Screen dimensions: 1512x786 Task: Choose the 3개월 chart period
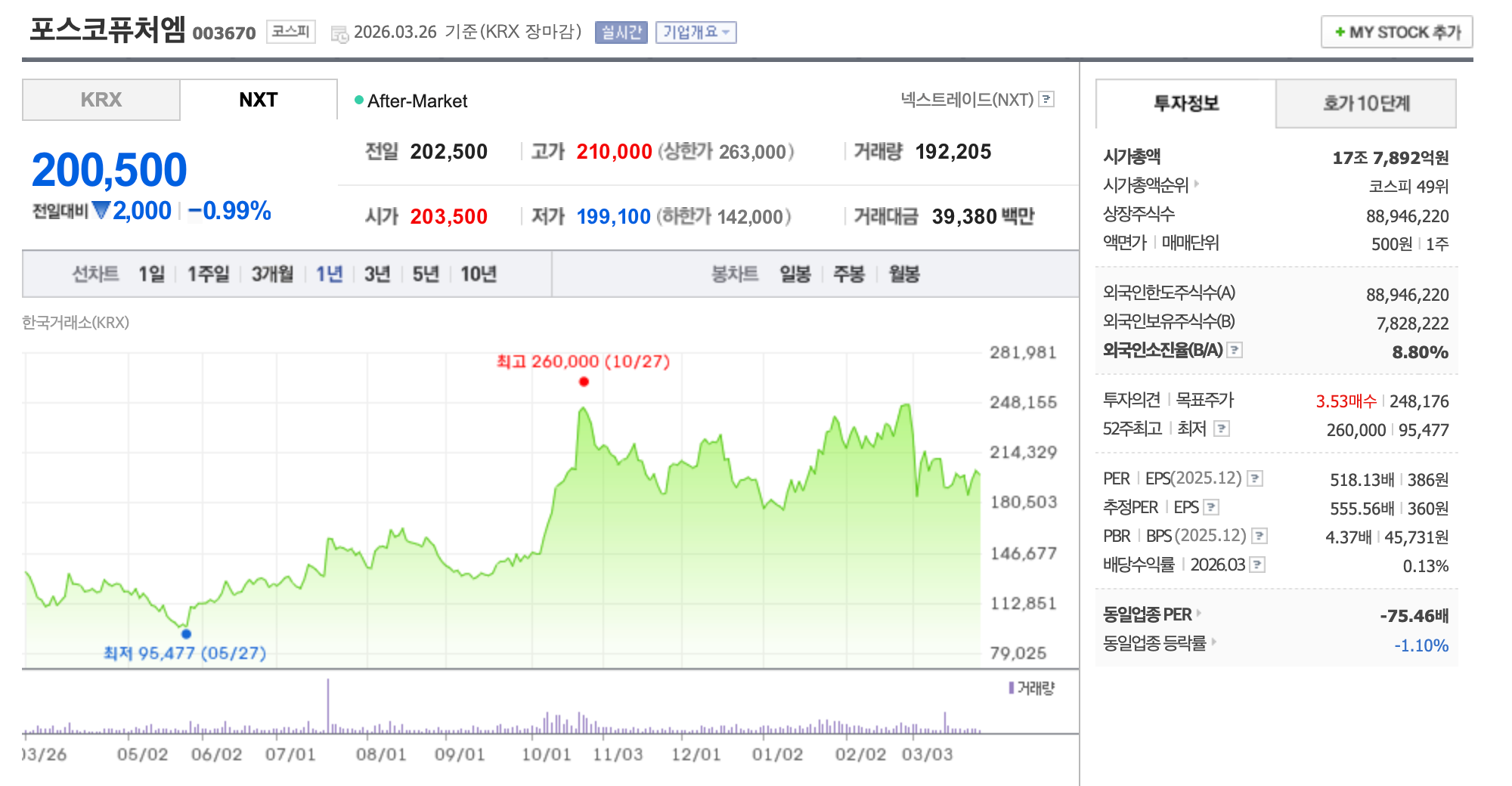pos(272,274)
